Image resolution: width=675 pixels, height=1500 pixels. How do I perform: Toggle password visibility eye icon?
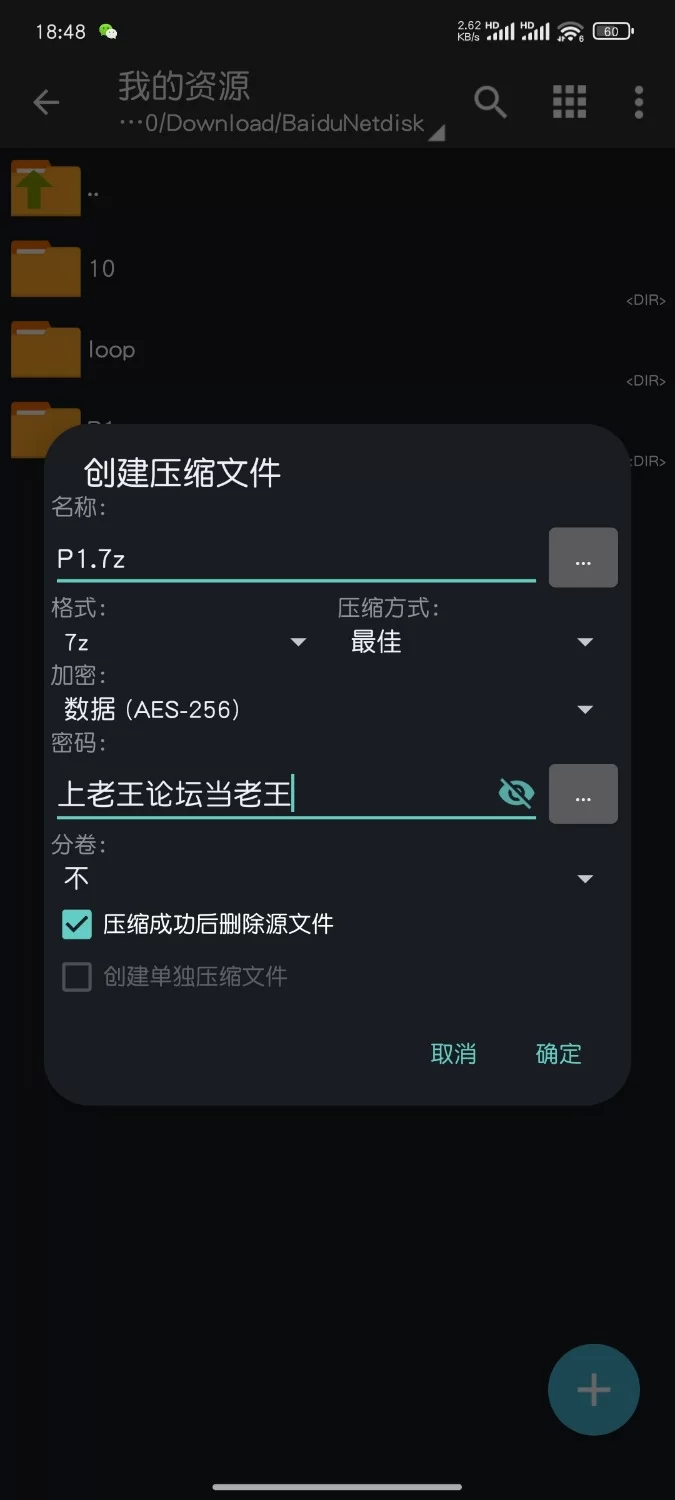(516, 794)
